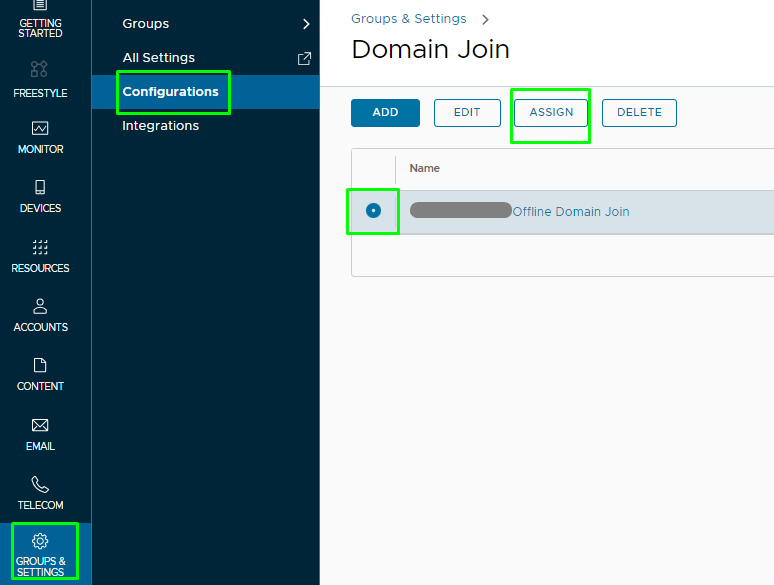This screenshot has width=774, height=585.
Task: Expand the Groups submenu chevron
Action: click(x=306, y=24)
